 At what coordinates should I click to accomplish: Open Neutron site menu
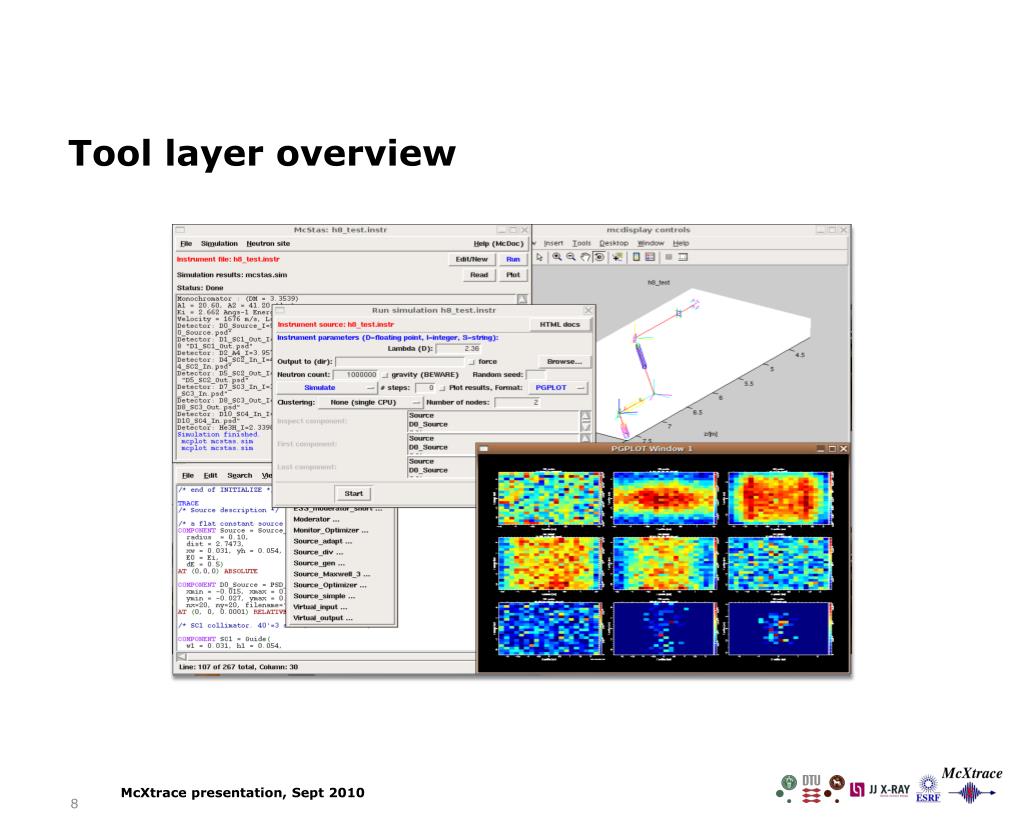click(268, 244)
